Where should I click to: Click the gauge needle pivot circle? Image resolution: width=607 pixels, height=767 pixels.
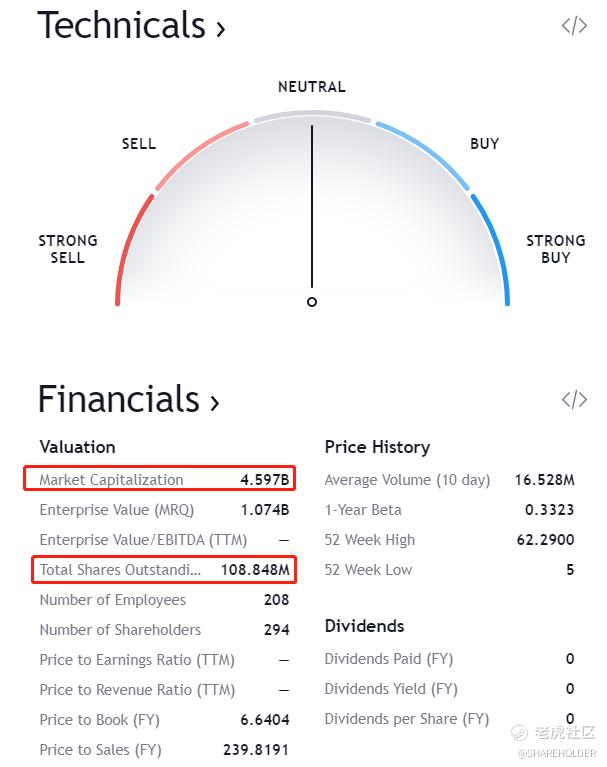click(x=312, y=302)
